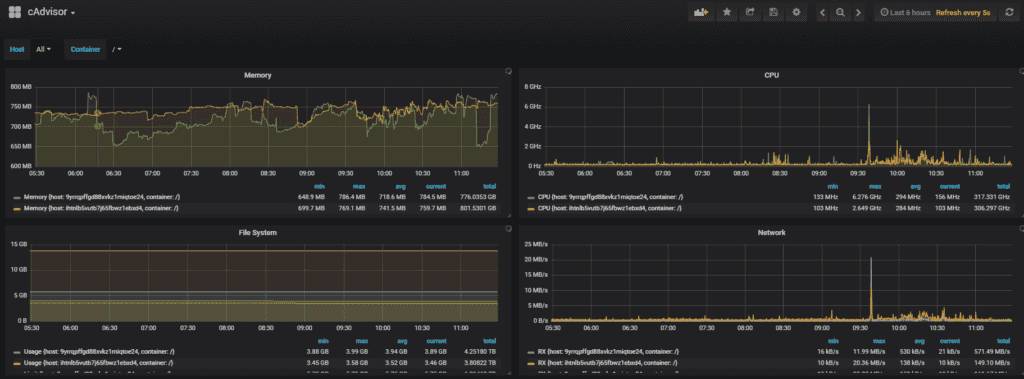Image resolution: width=1024 pixels, height=379 pixels.
Task: Click orange color swatch of second CPU series
Action: (531, 208)
